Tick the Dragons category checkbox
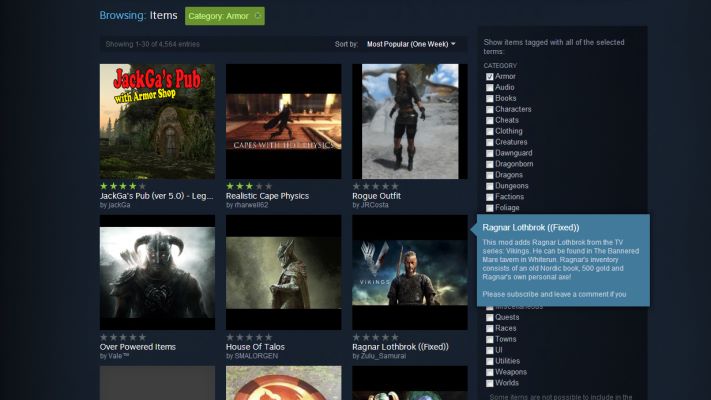 (x=489, y=175)
